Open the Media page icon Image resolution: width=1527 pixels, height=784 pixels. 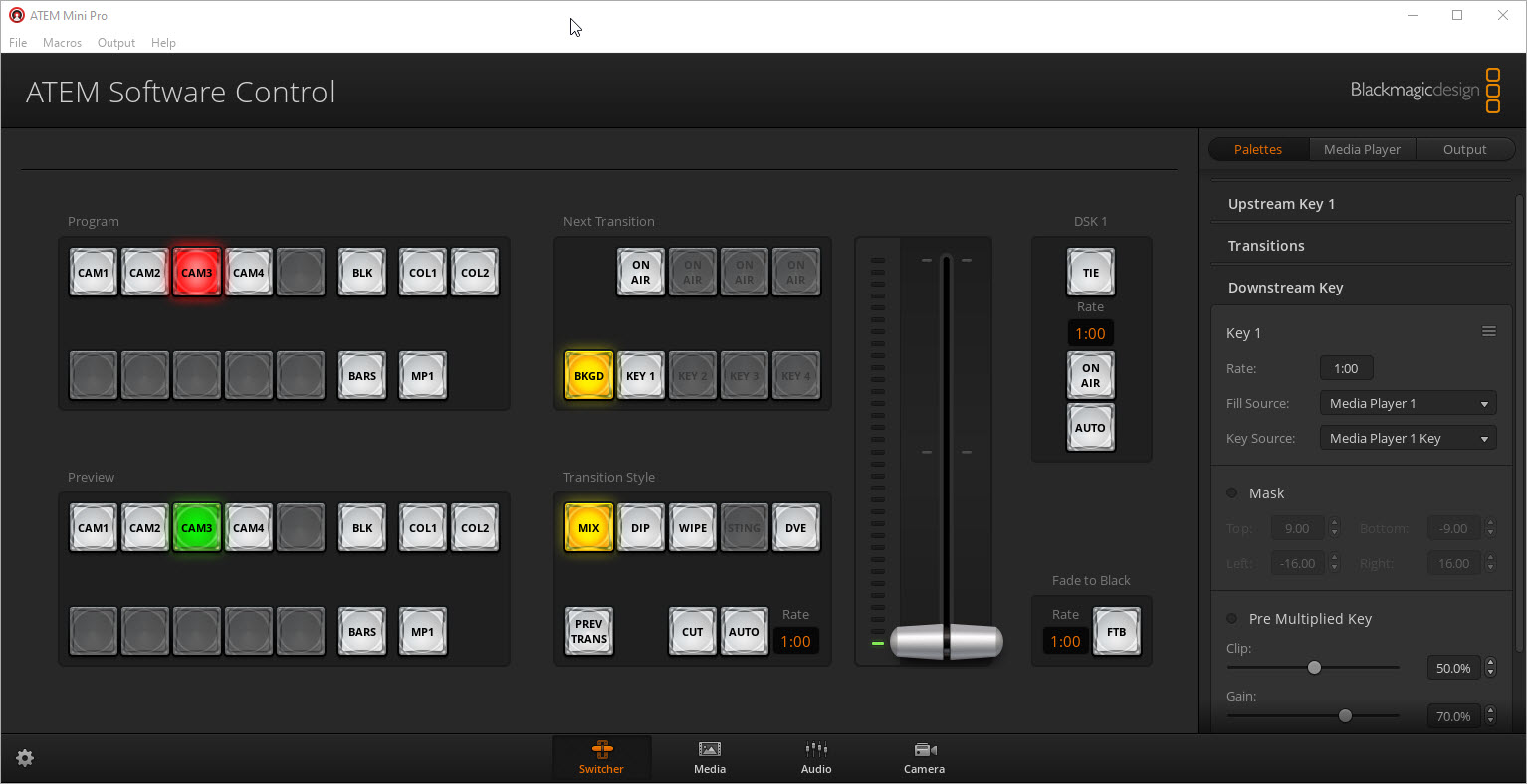click(x=710, y=758)
